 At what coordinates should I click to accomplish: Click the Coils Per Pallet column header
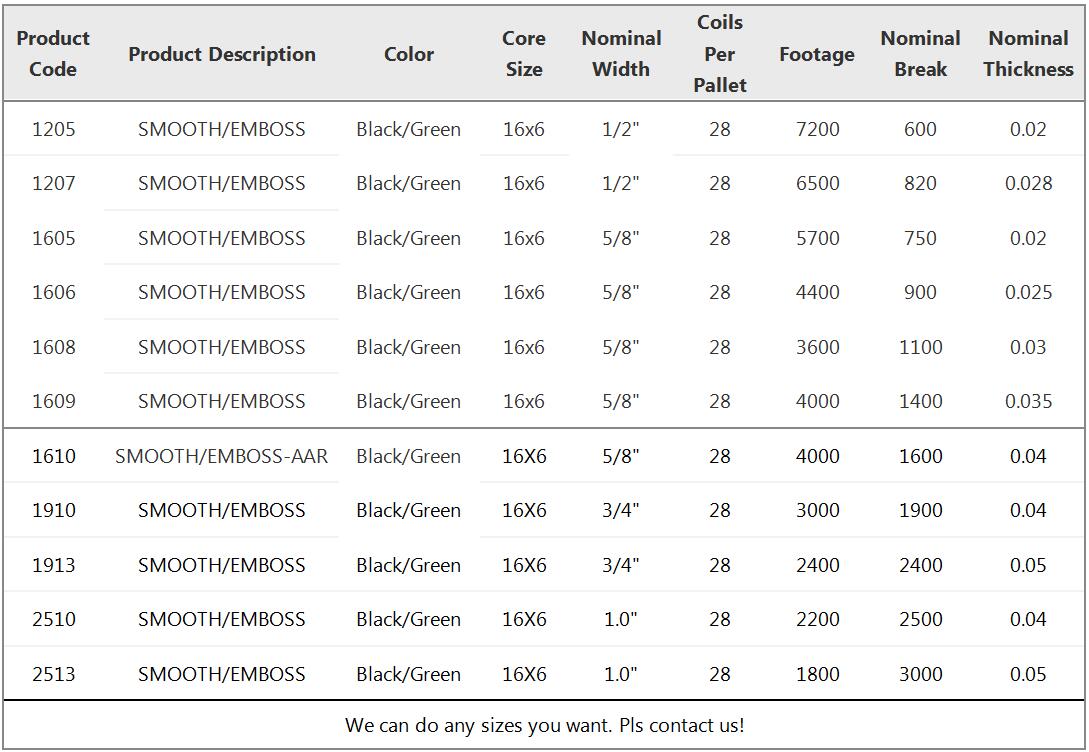coord(720,53)
